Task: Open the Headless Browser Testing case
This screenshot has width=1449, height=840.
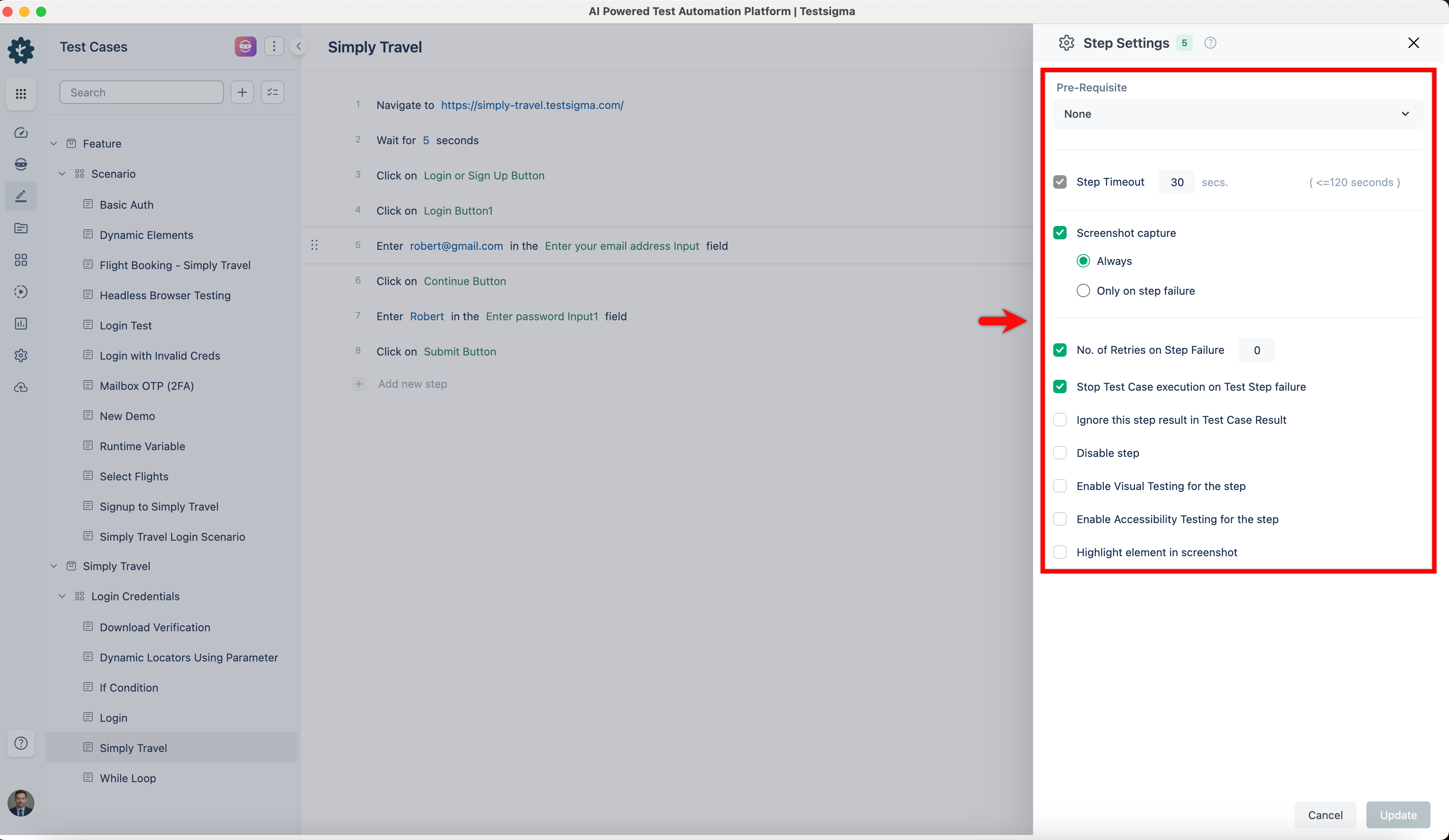Action: click(x=165, y=296)
